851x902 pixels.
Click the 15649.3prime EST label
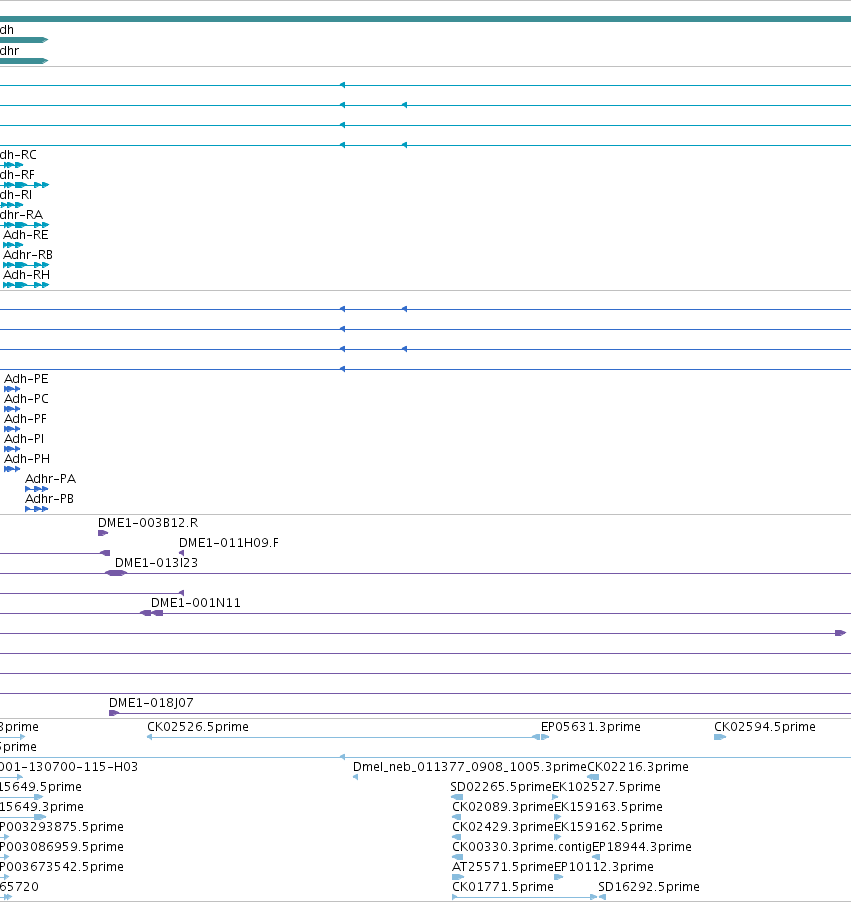tap(42, 807)
